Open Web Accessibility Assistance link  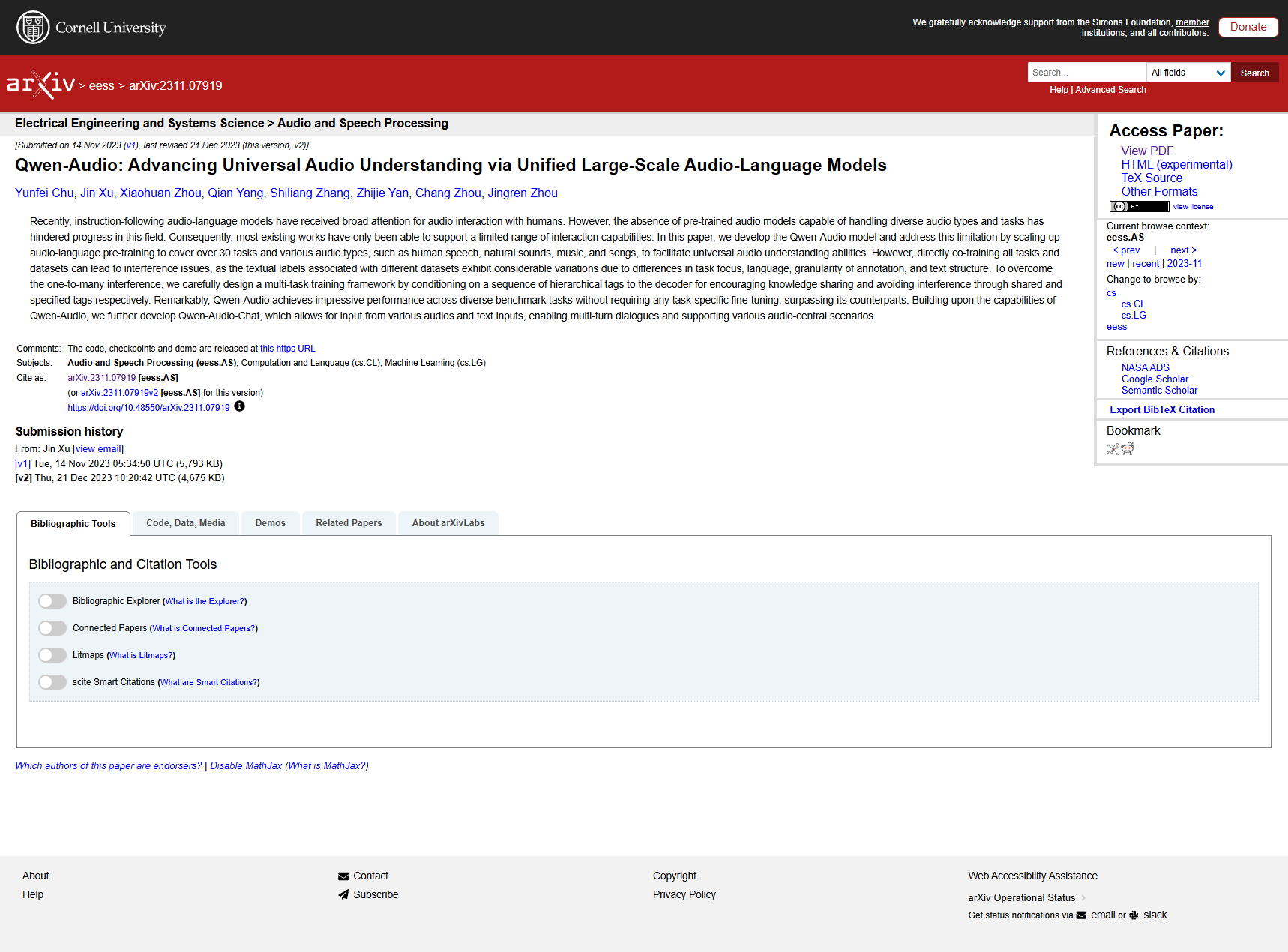(x=1032, y=876)
